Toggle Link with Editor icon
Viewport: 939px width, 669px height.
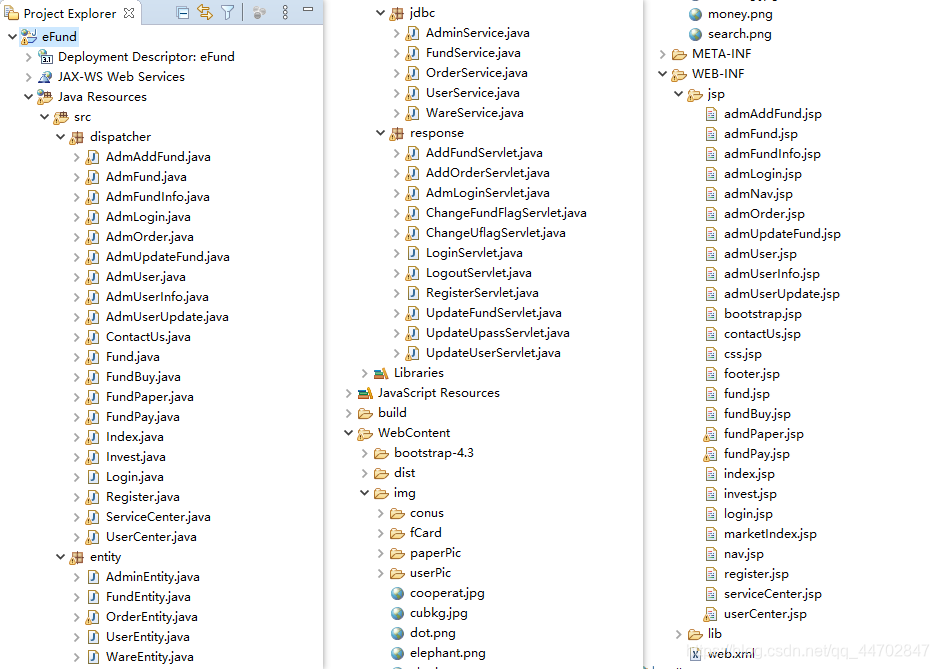(205, 12)
